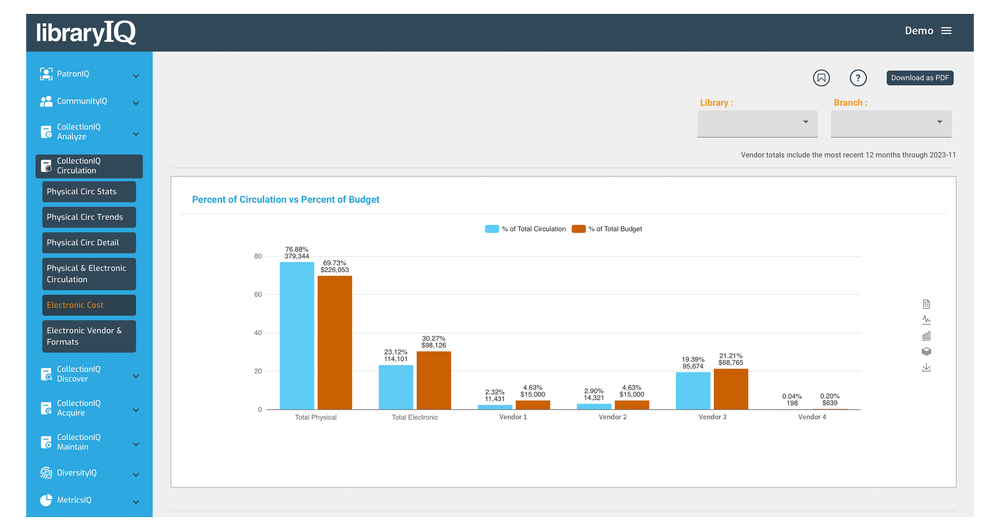Open the Library dropdown
This screenshot has width=1000, height=531.
pos(757,124)
